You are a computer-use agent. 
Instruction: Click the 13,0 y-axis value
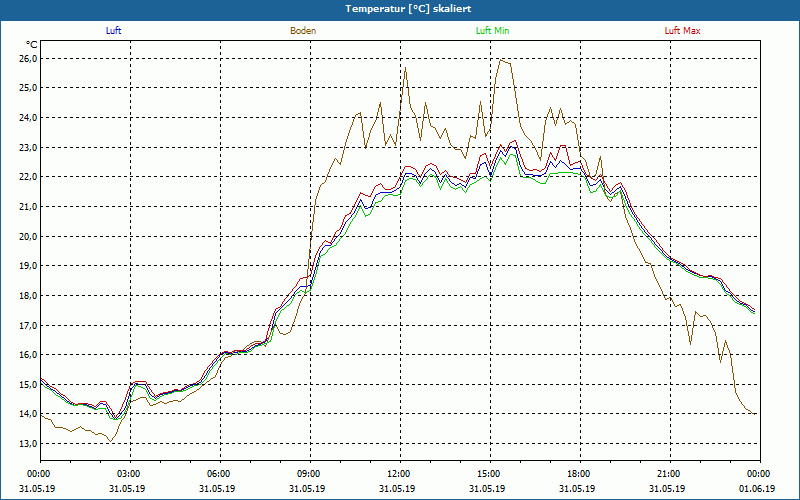[x=28, y=443]
